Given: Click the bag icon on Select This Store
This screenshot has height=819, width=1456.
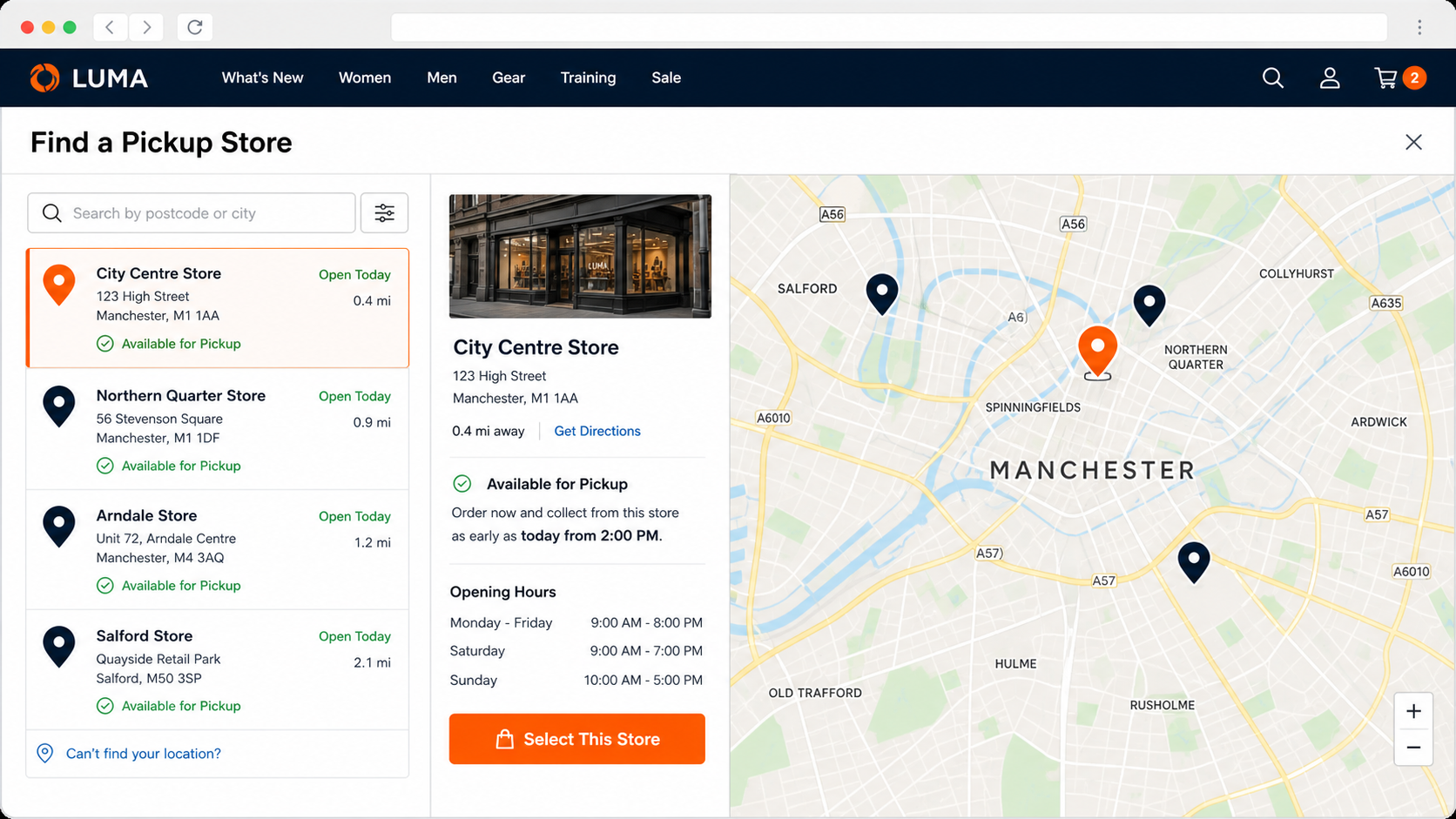Looking at the screenshot, I should [x=504, y=739].
